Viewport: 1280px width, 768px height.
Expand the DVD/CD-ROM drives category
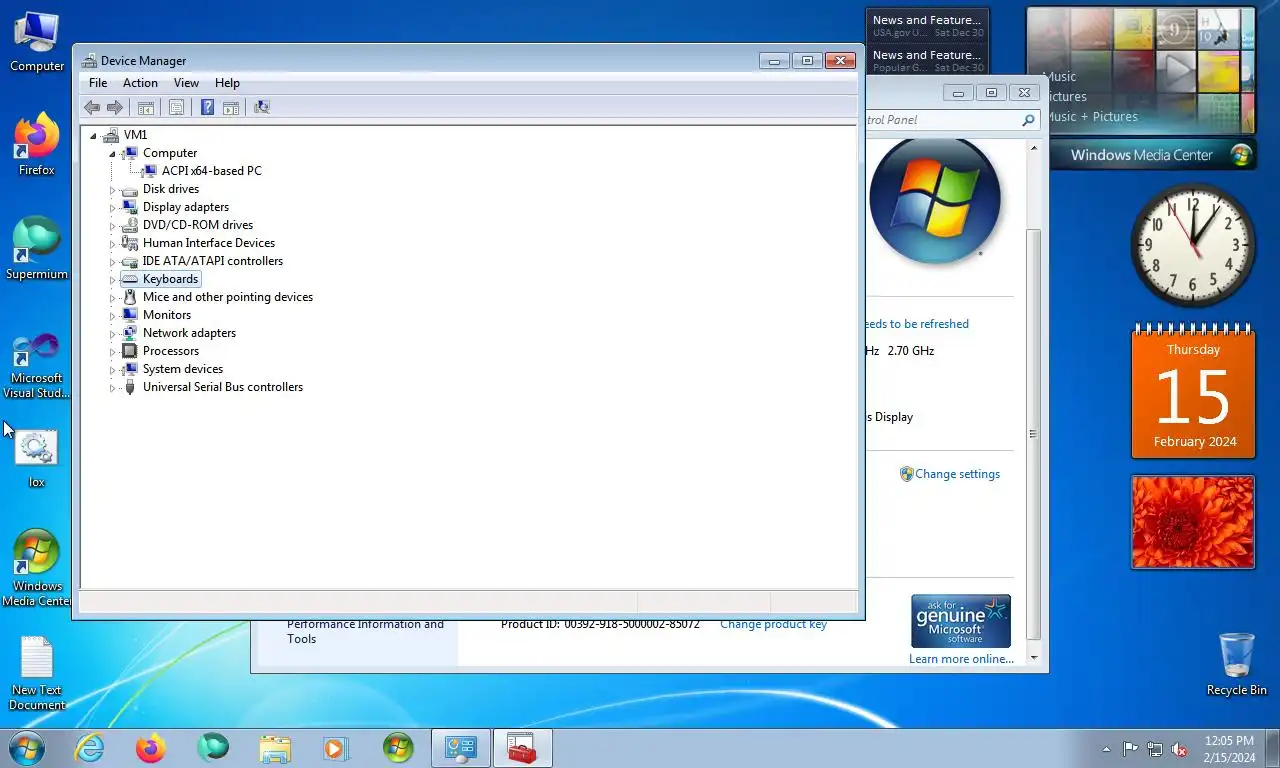click(x=112, y=226)
